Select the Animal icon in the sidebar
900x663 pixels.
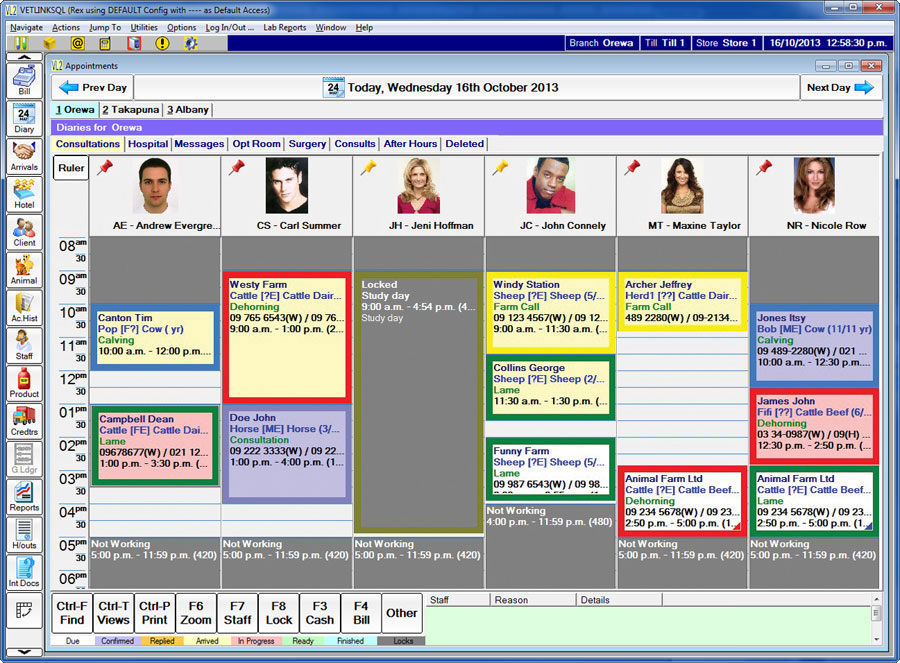[x=22, y=270]
